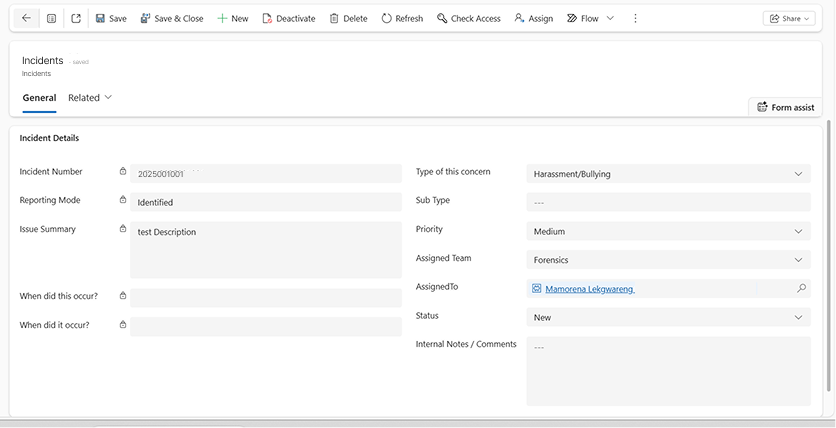This screenshot has width=836, height=428.
Task: Run Check Access command
Action: coord(469,18)
